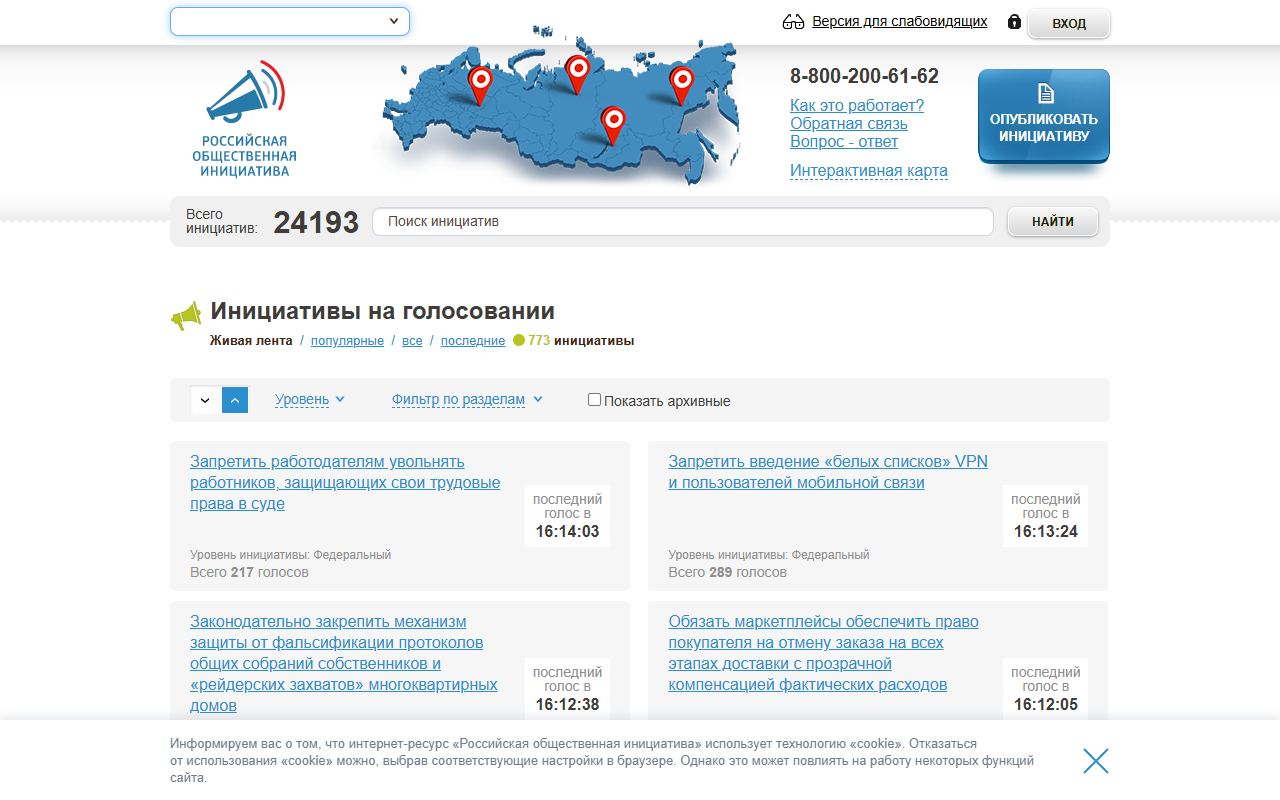The image size is (1280, 800).
Task: Expand Фильтр по разделам dropdown
Action: point(467,400)
